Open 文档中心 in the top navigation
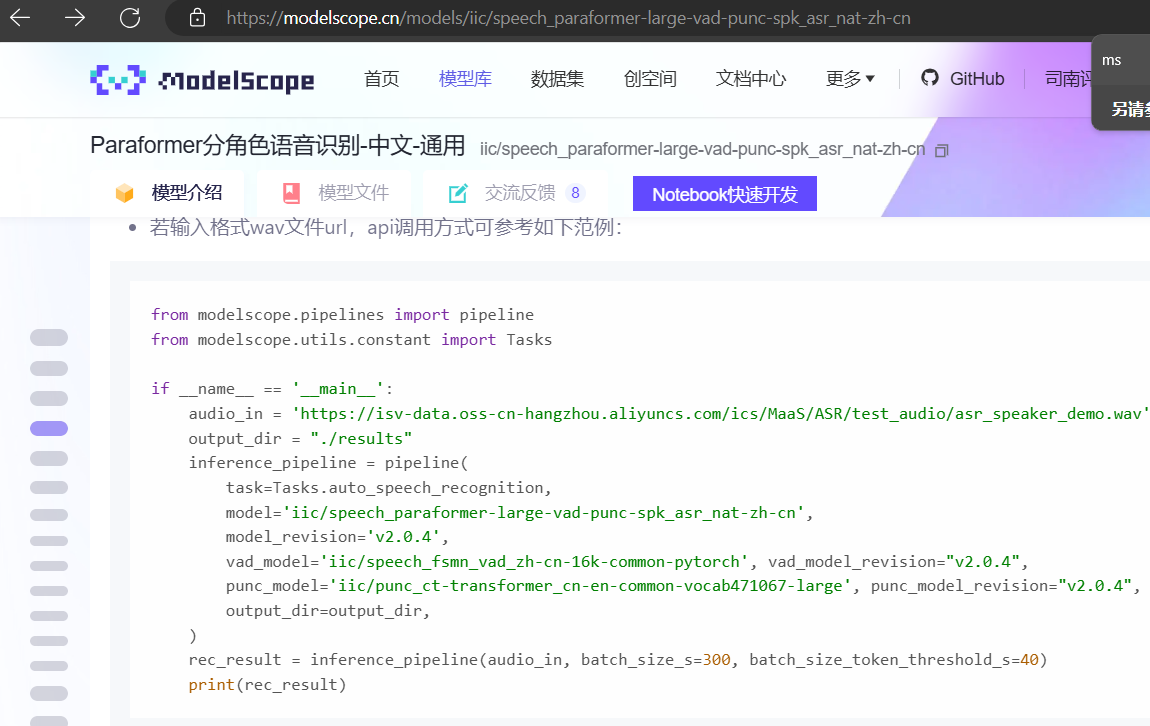 click(751, 79)
